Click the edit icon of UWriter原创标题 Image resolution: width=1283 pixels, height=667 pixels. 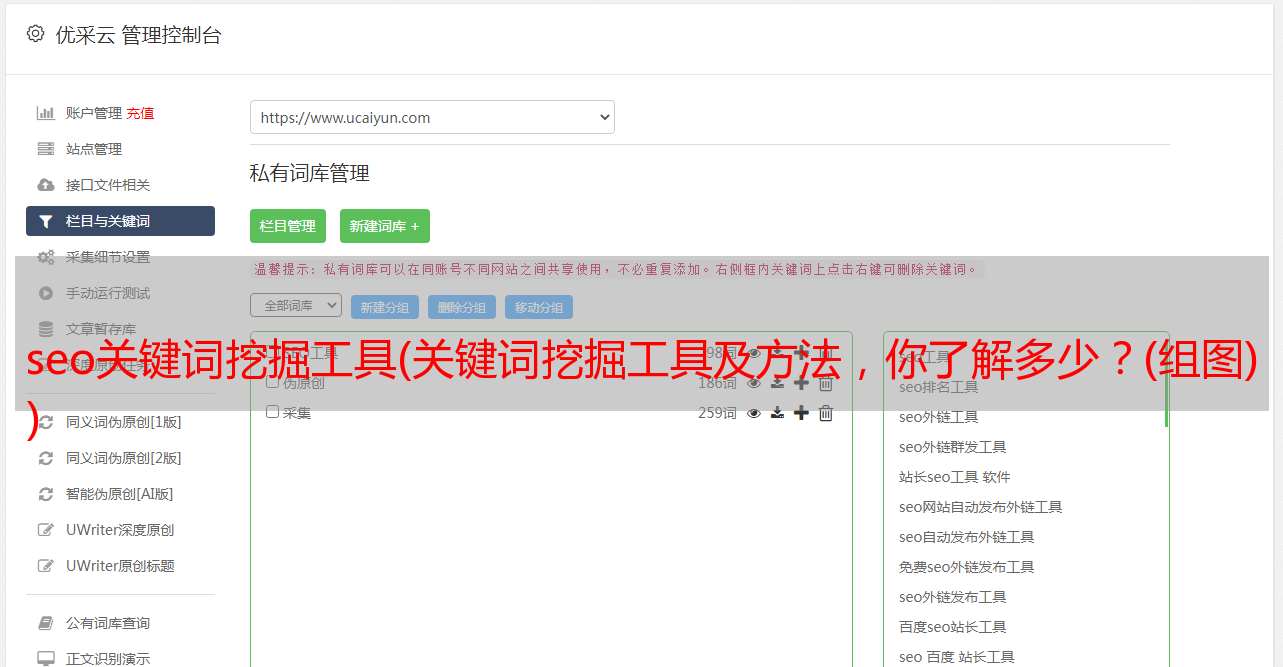click(x=46, y=566)
